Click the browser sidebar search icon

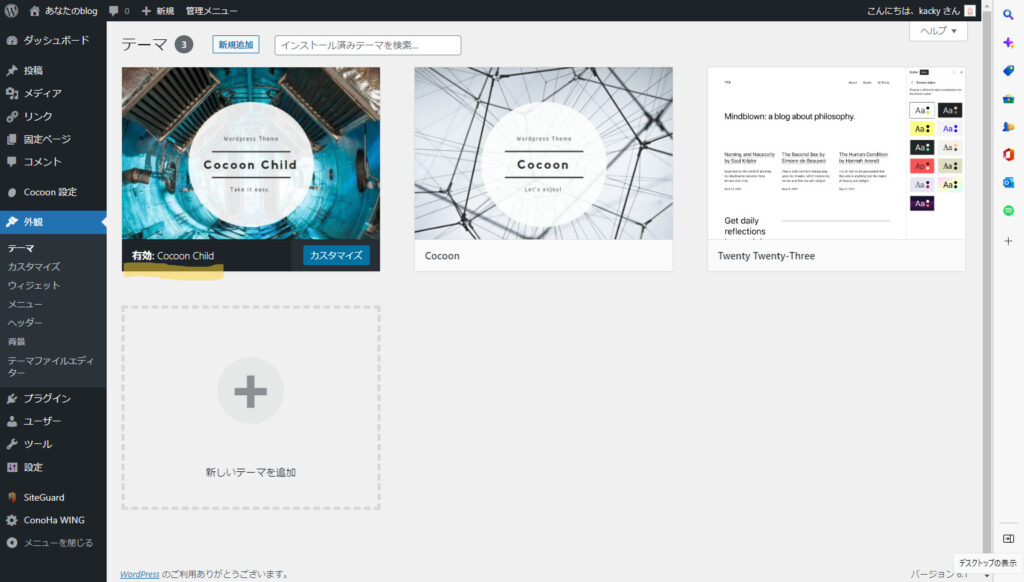(1008, 14)
